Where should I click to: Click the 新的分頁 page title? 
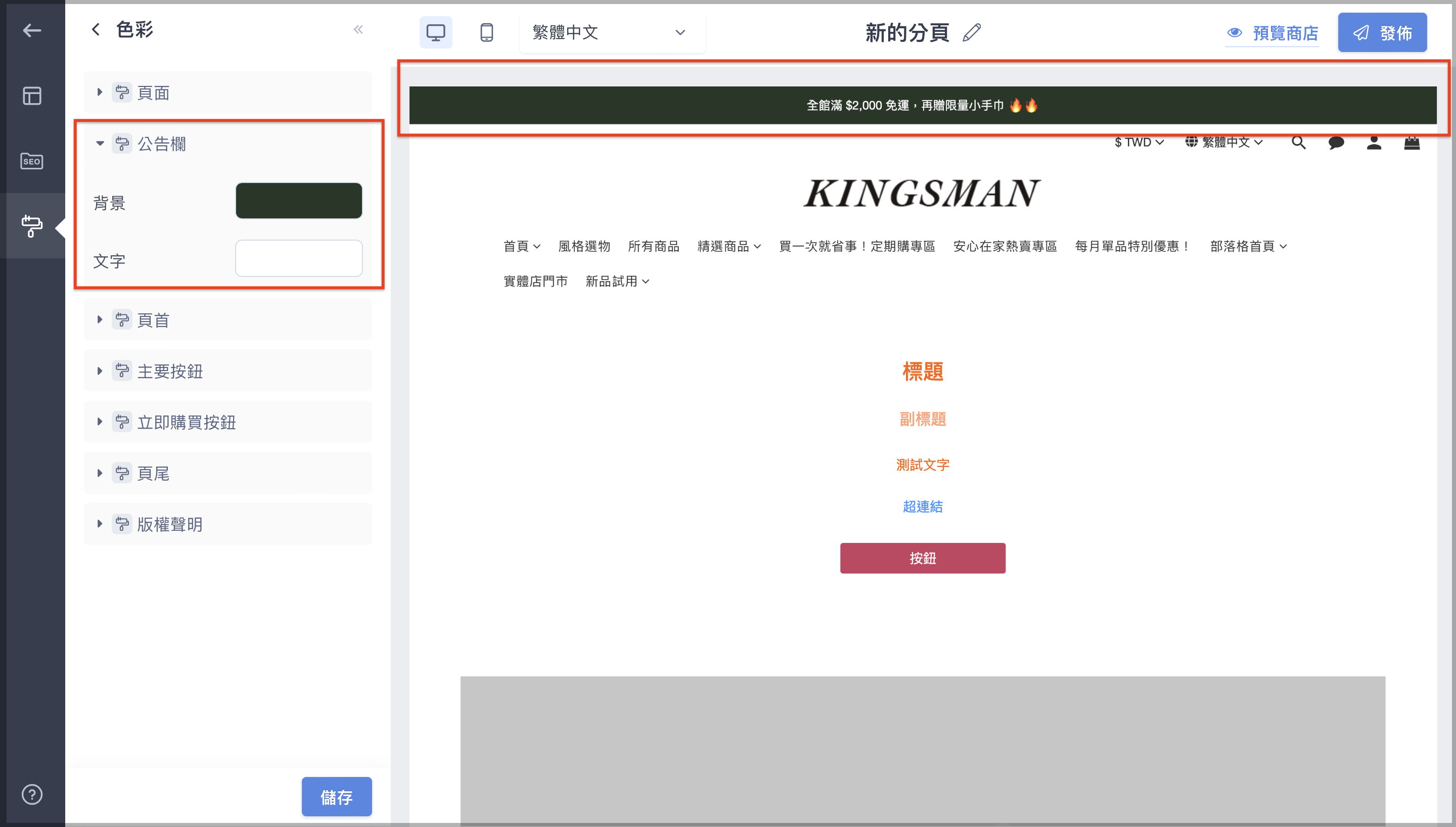point(907,32)
